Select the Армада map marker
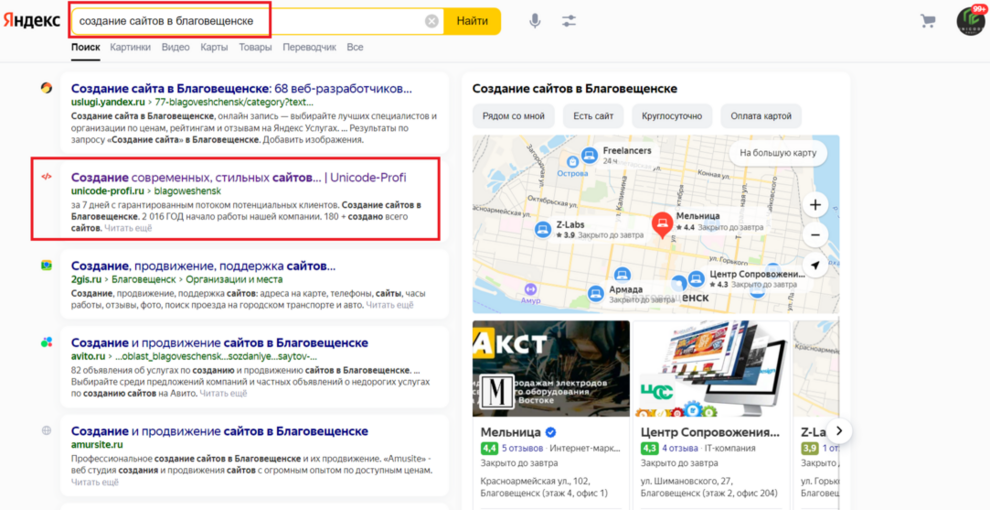Image resolution: width=990 pixels, height=510 pixels. pos(595,293)
